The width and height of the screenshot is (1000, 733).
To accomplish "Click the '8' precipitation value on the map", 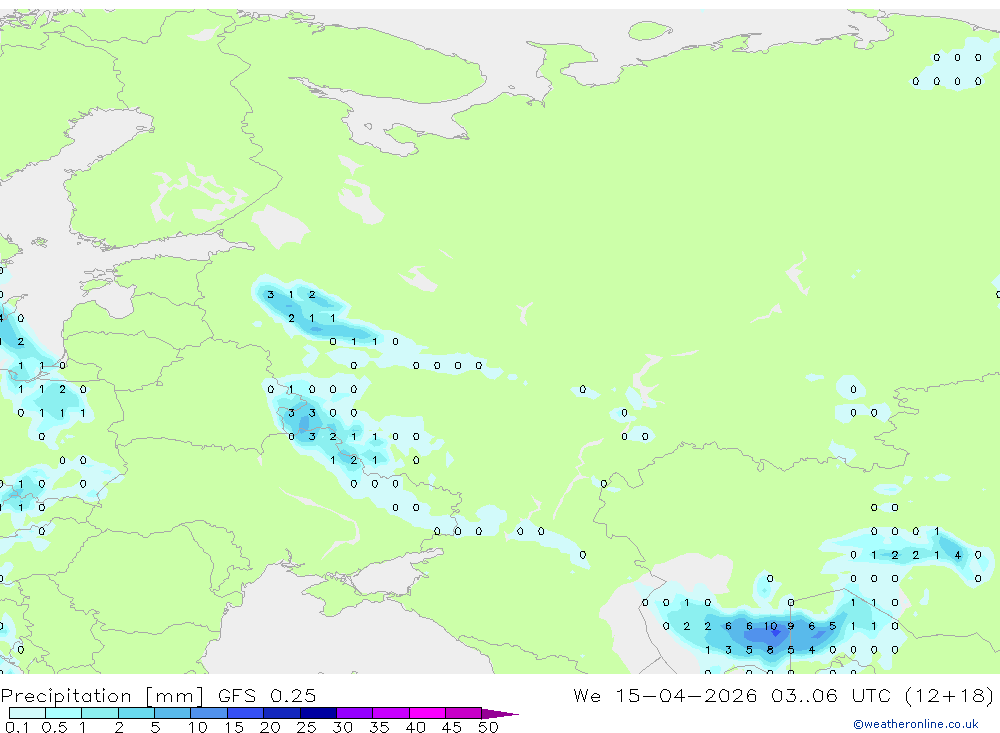I will pyautogui.click(x=770, y=650).
